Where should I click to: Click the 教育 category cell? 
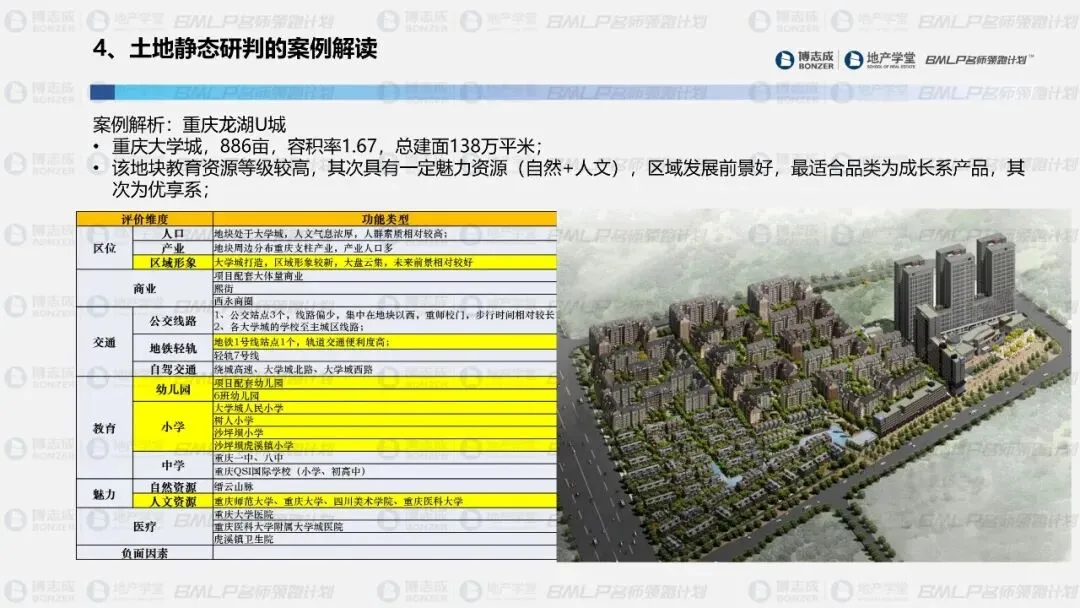pyautogui.click(x=104, y=428)
